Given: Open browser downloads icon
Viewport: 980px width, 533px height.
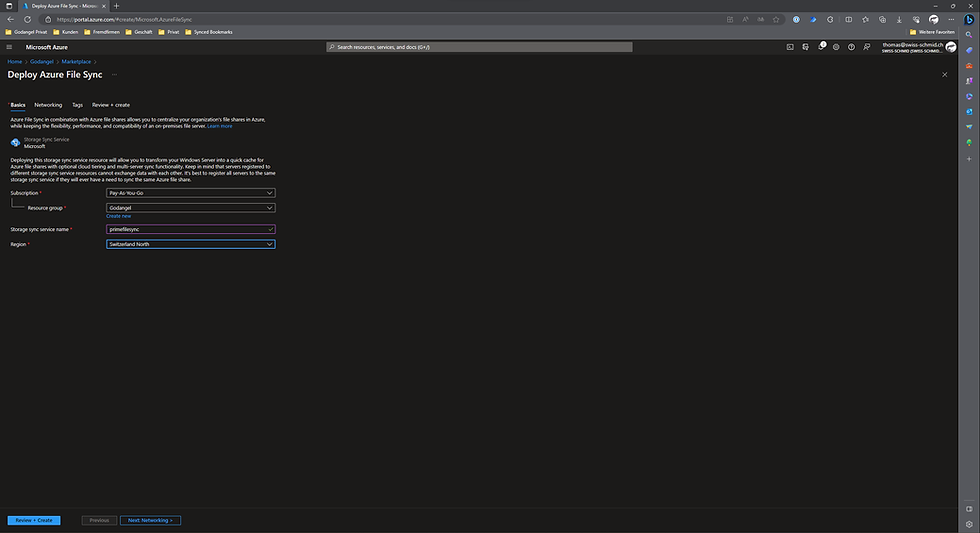Looking at the screenshot, I should 899,19.
